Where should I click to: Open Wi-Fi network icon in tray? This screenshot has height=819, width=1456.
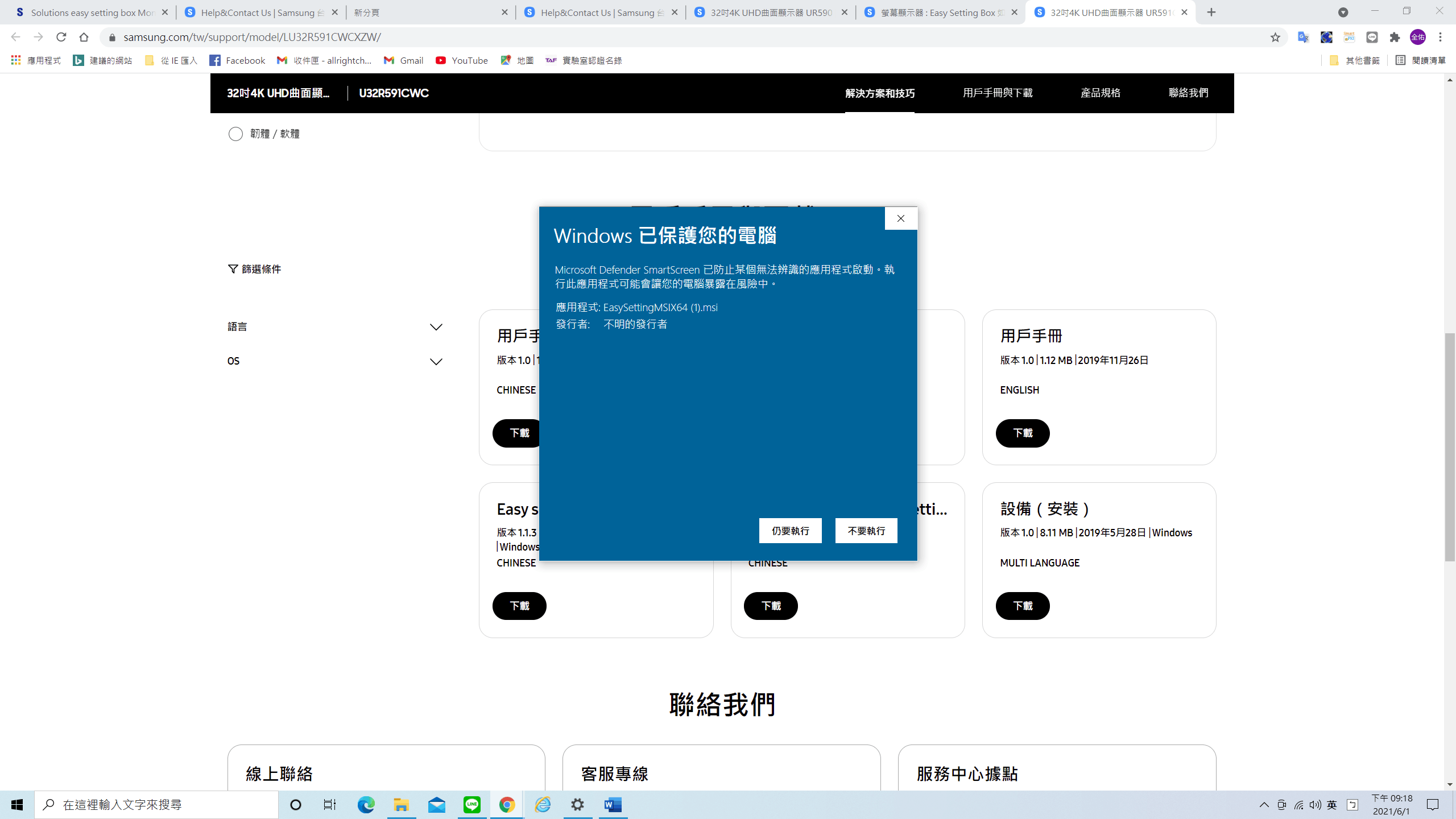(1298, 805)
